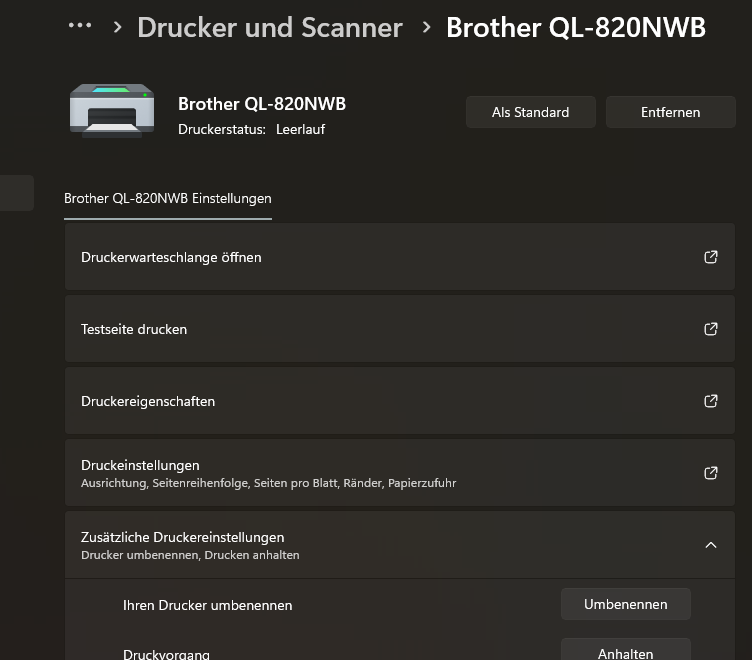Click external-link icon beside Druckereigenschaften

tap(711, 401)
